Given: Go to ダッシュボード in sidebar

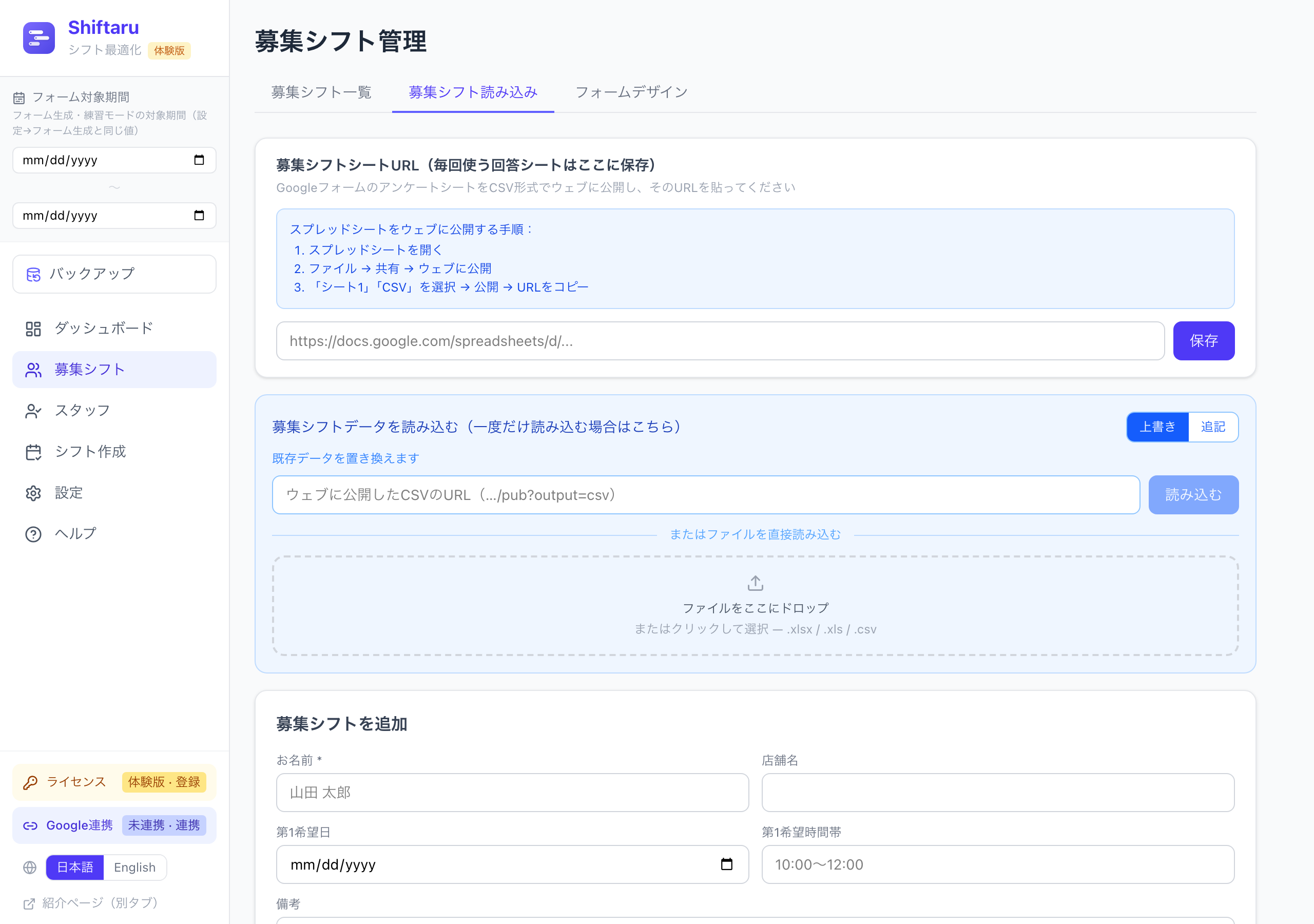Looking at the screenshot, I should pyautogui.click(x=114, y=329).
